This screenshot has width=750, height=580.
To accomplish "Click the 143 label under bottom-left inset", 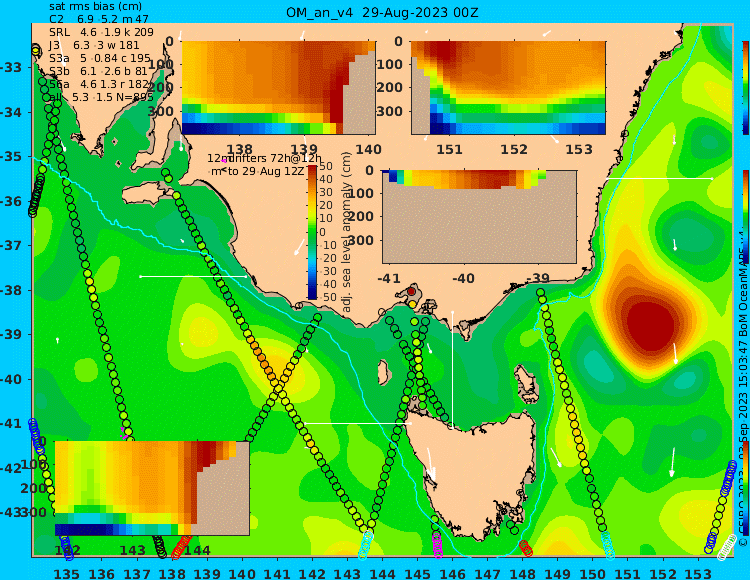I will (x=132, y=551).
